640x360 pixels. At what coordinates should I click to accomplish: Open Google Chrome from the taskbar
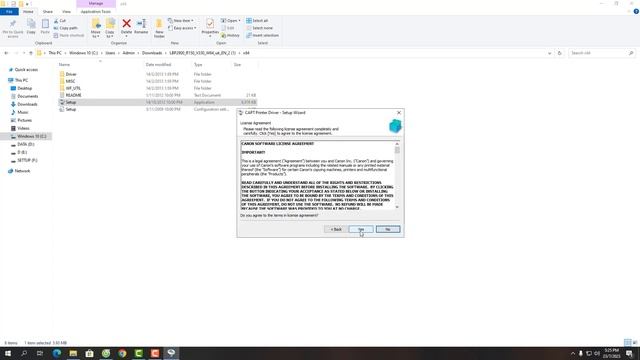(x=122, y=353)
